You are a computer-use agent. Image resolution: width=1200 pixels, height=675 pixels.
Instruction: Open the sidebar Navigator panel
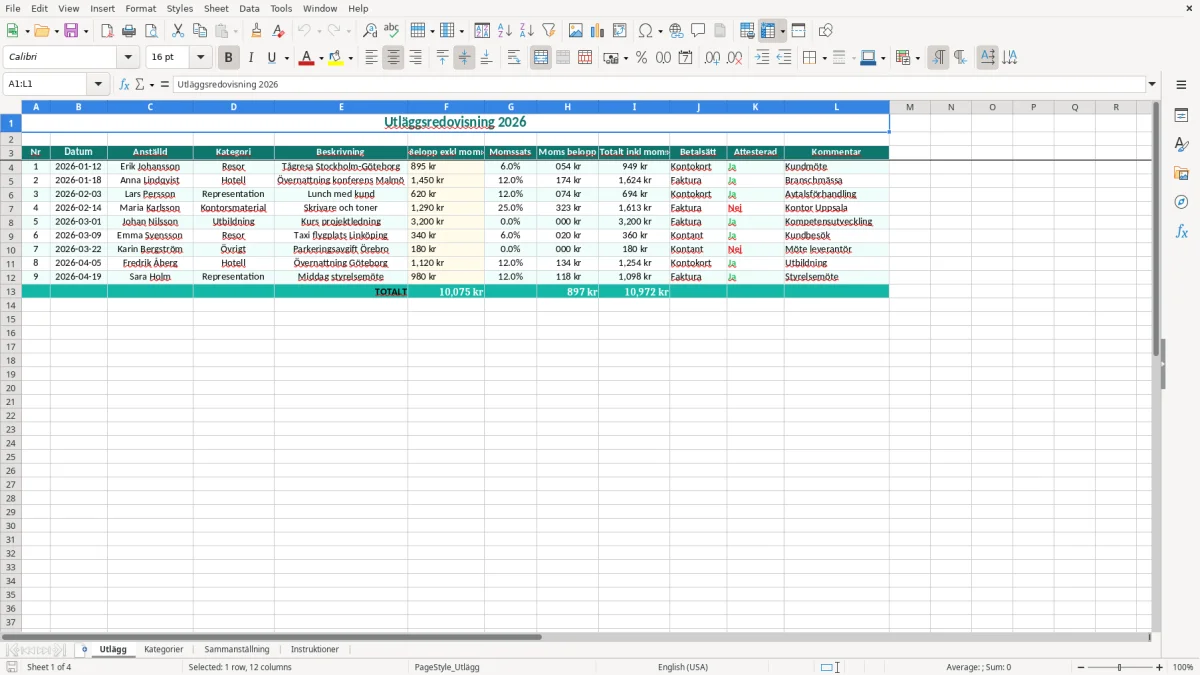[1181, 202]
